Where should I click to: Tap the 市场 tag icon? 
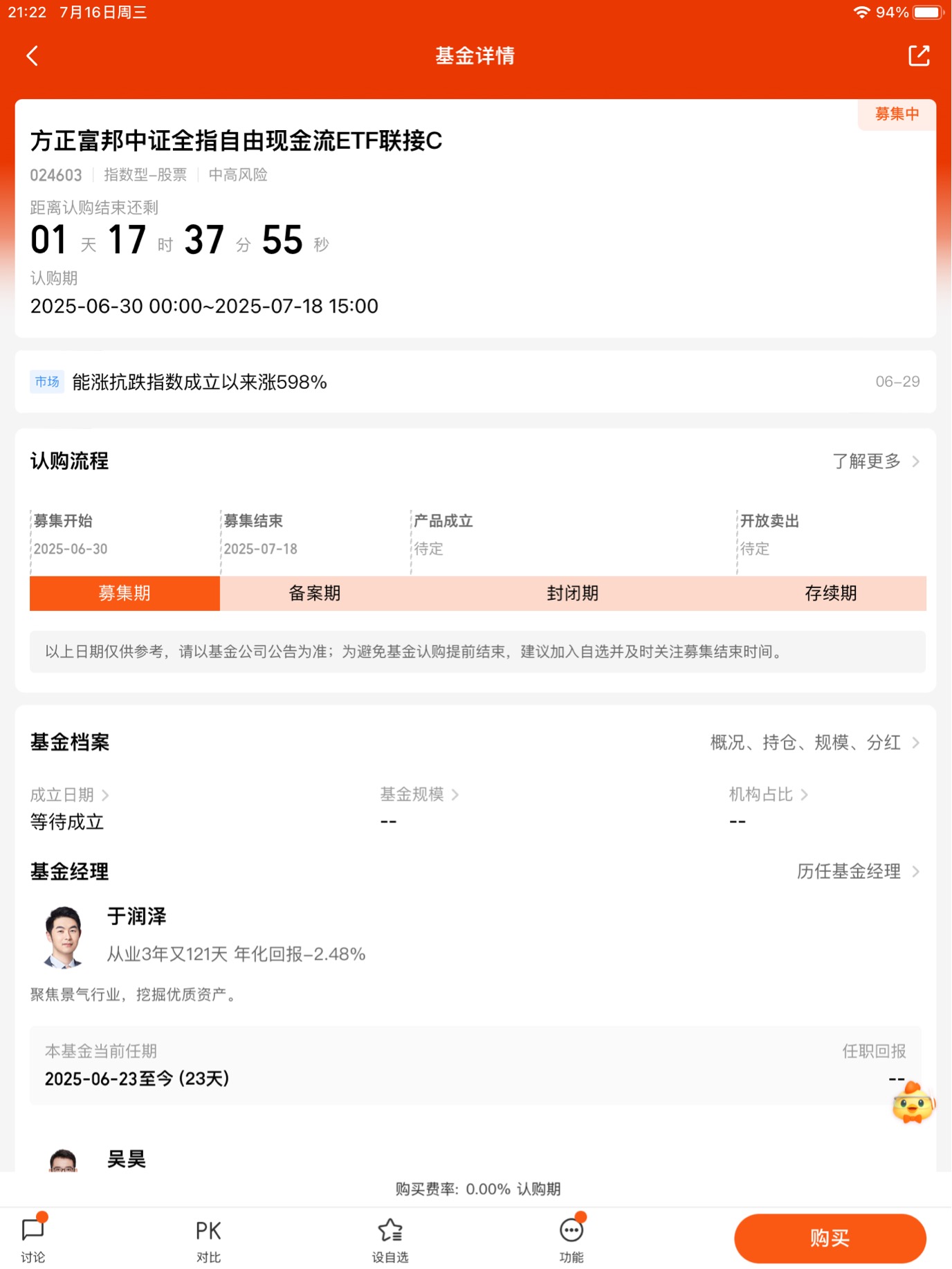[47, 381]
